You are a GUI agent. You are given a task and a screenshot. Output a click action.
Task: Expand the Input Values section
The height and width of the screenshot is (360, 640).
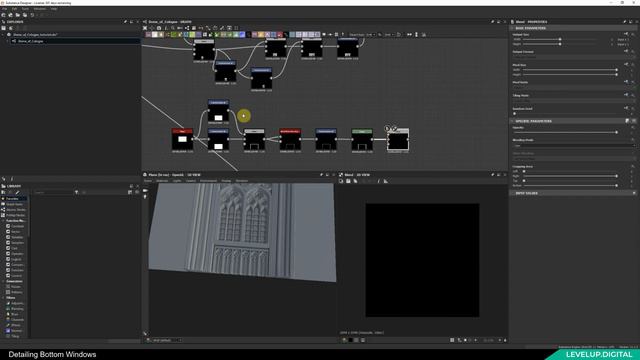[x=512, y=193]
